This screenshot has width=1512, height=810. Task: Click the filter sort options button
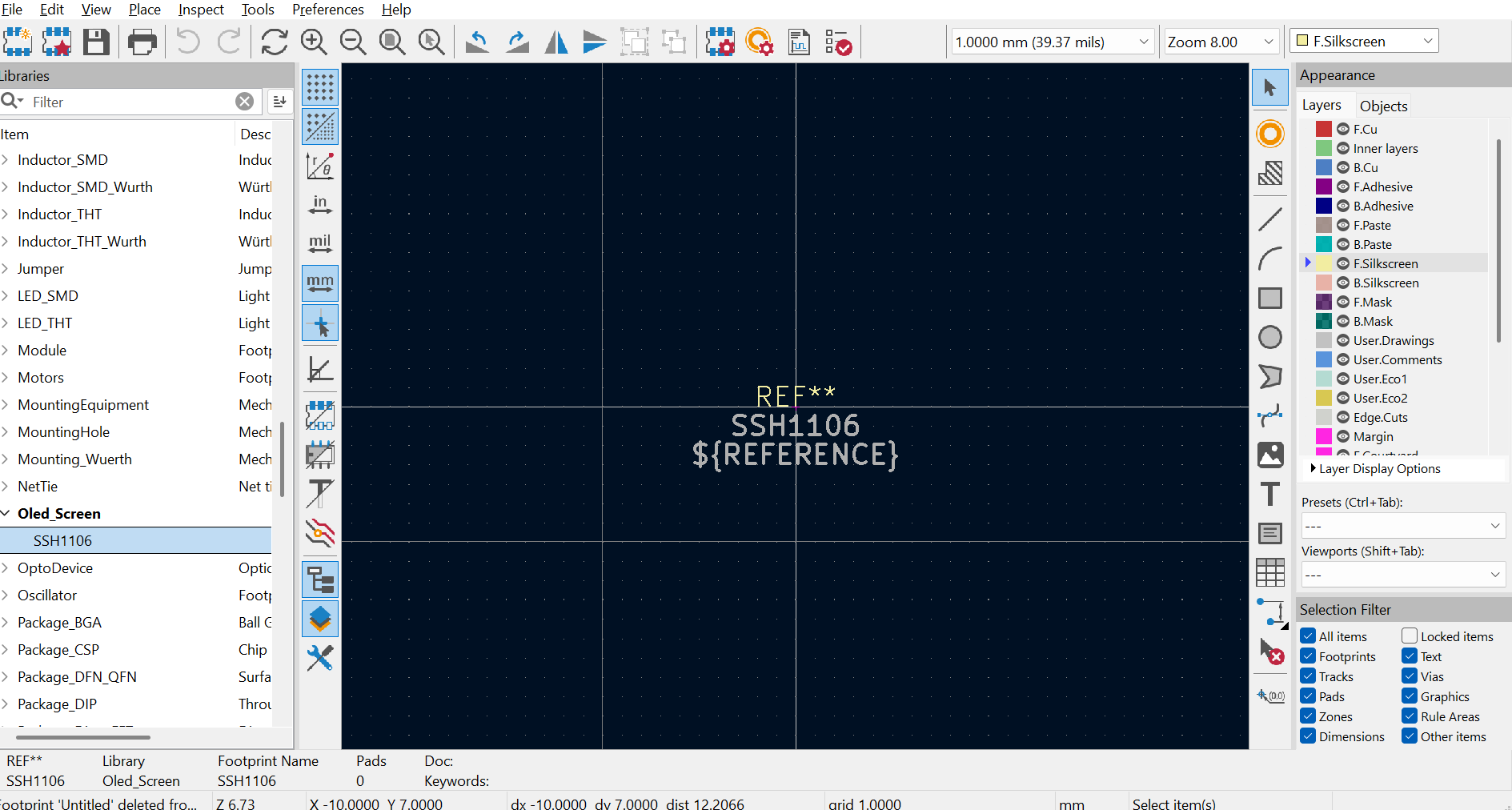(279, 102)
